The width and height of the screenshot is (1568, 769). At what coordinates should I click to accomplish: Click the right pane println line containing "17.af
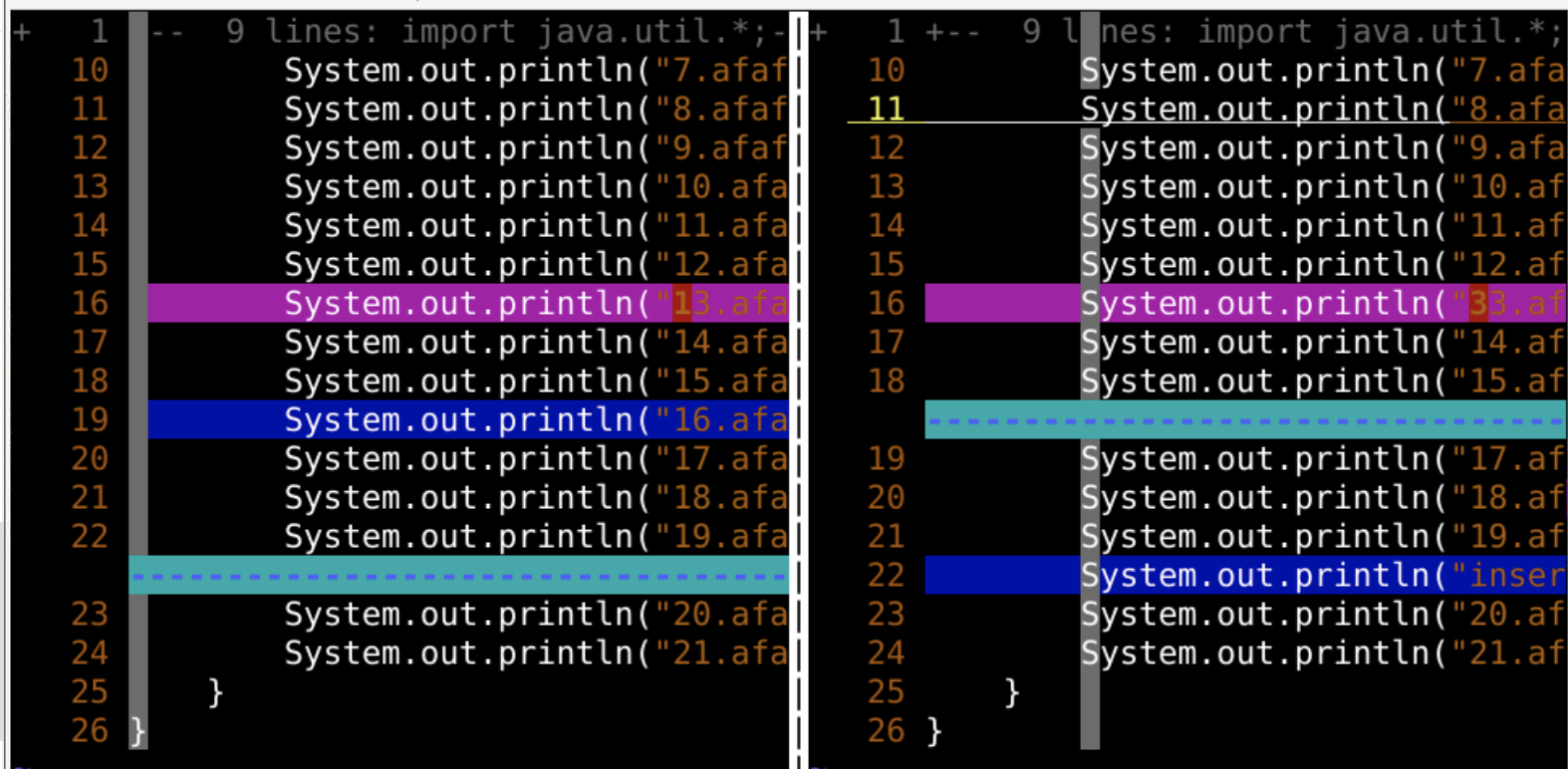[x=1323, y=459]
